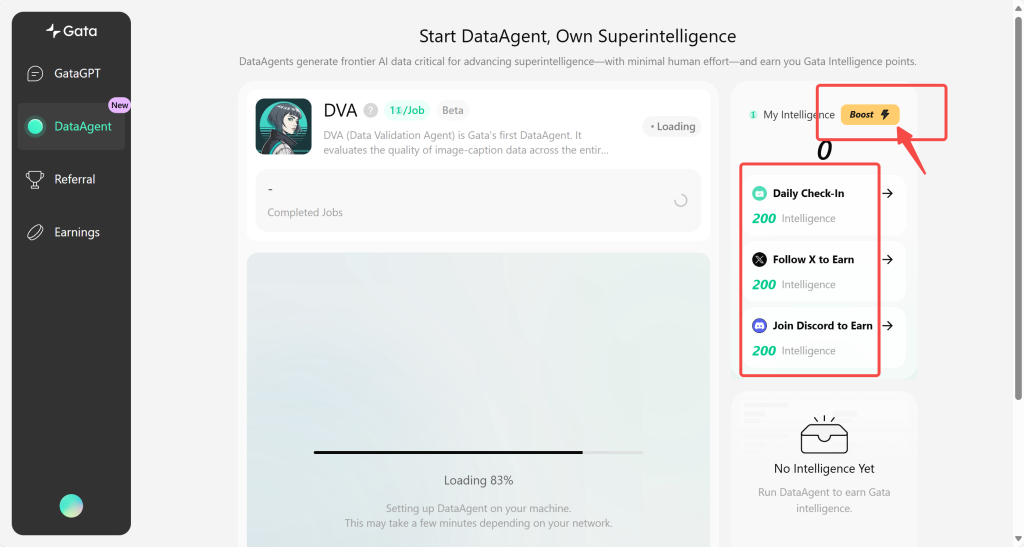Click the DVA agent avatar thumbnail
1024x547 pixels.
click(x=283, y=127)
